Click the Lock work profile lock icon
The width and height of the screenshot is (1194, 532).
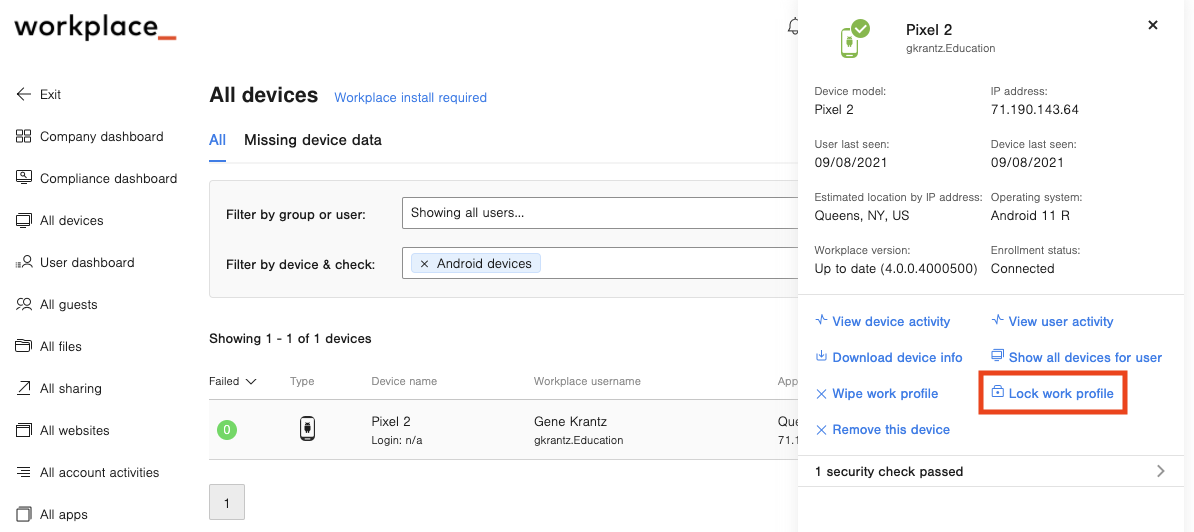[x=998, y=393]
